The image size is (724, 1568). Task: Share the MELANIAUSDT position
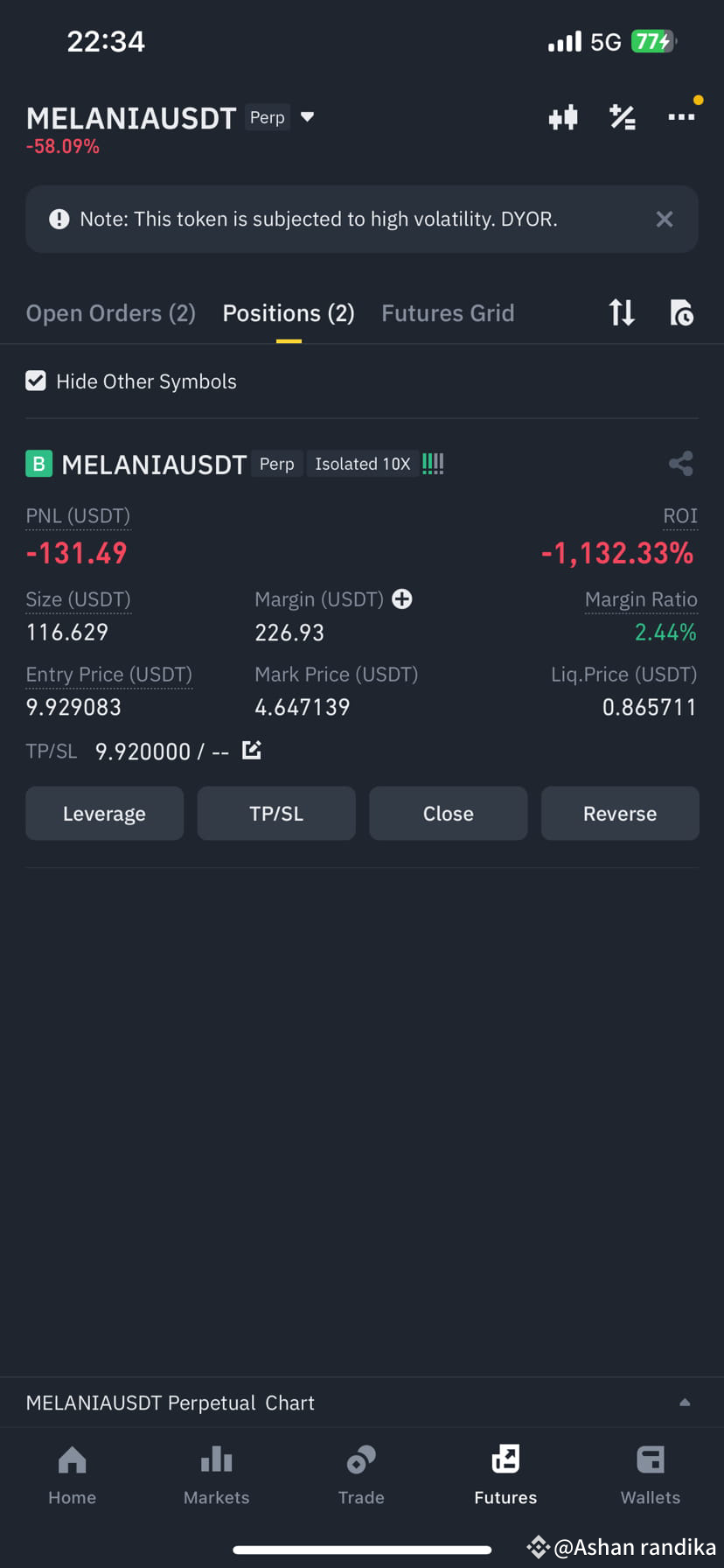[681, 464]
